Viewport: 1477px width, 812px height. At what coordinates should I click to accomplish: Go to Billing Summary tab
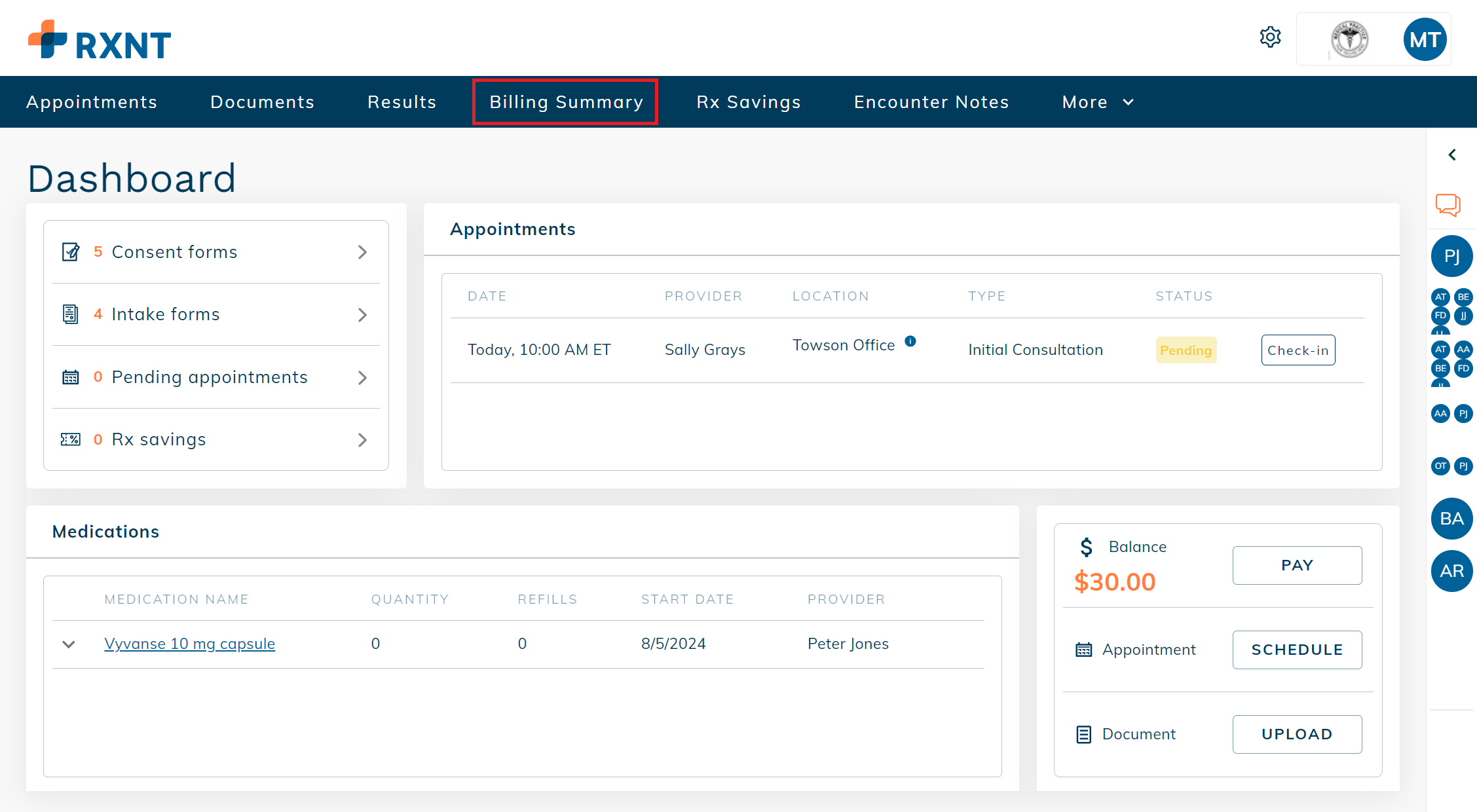pyautogui.click(x=566, y=102)
